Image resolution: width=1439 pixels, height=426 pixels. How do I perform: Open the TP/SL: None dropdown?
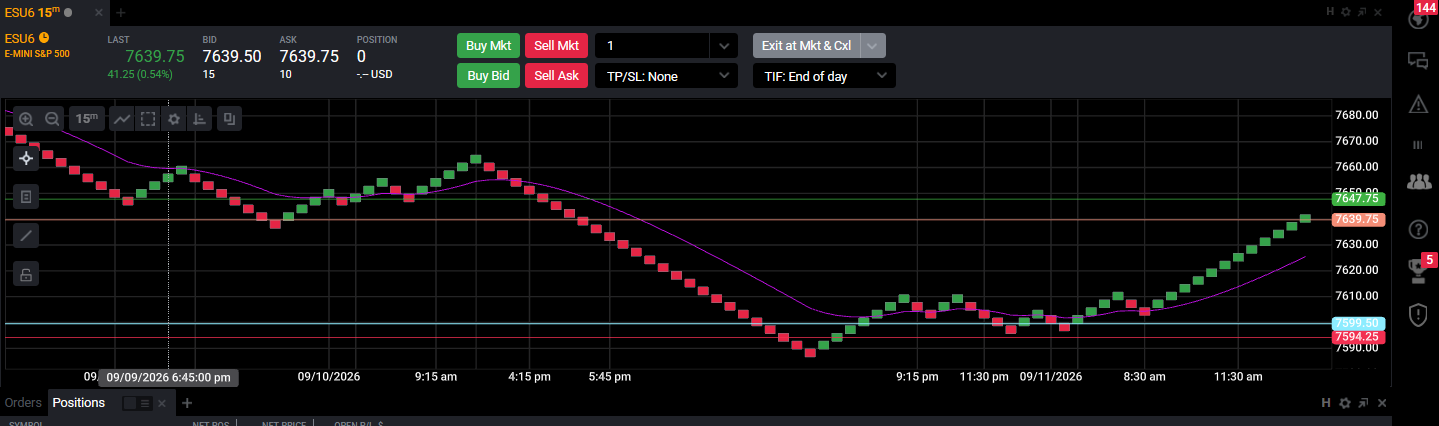(666, 76)
